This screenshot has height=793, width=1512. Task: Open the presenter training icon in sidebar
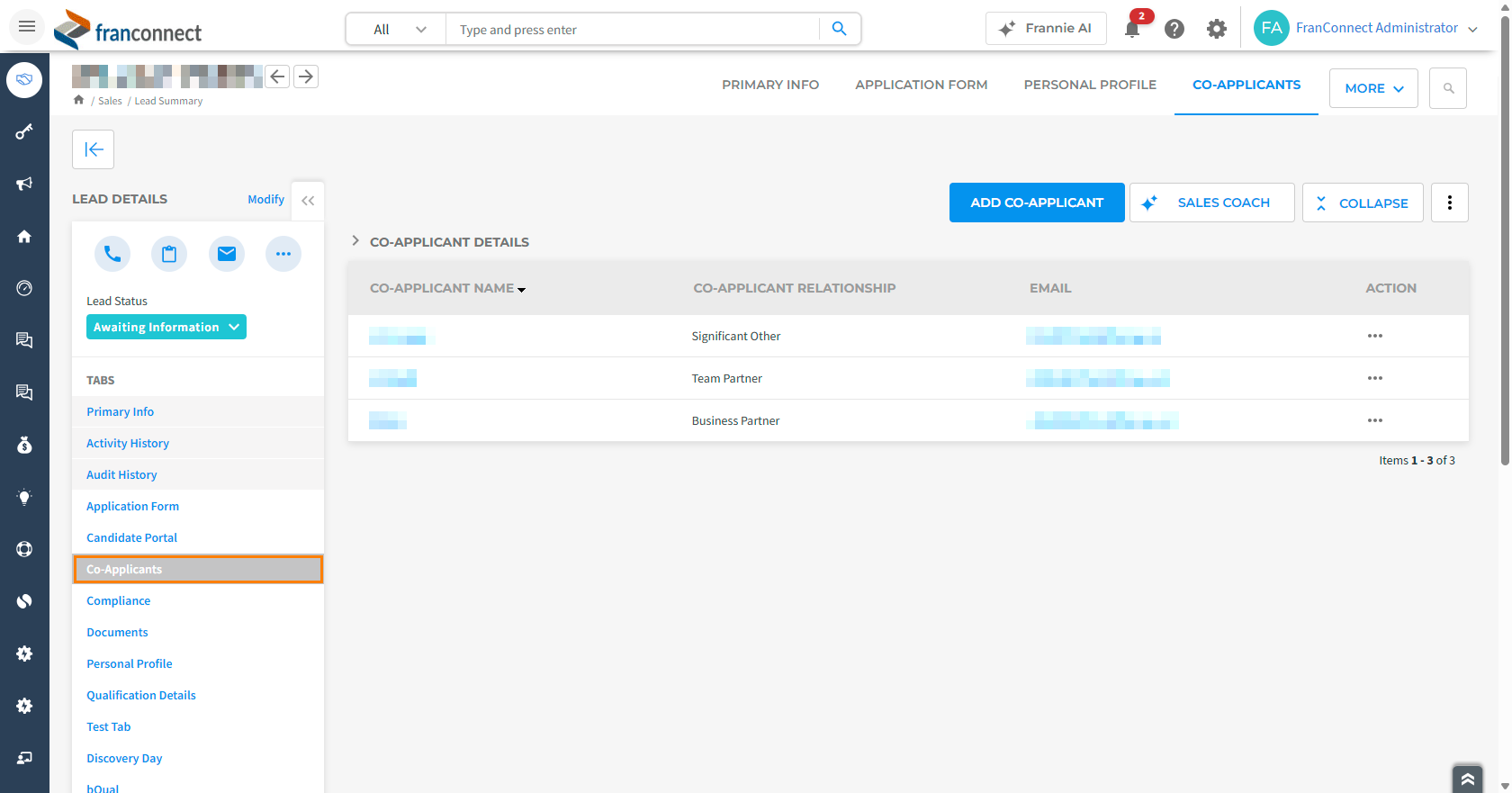pos(24,758)
